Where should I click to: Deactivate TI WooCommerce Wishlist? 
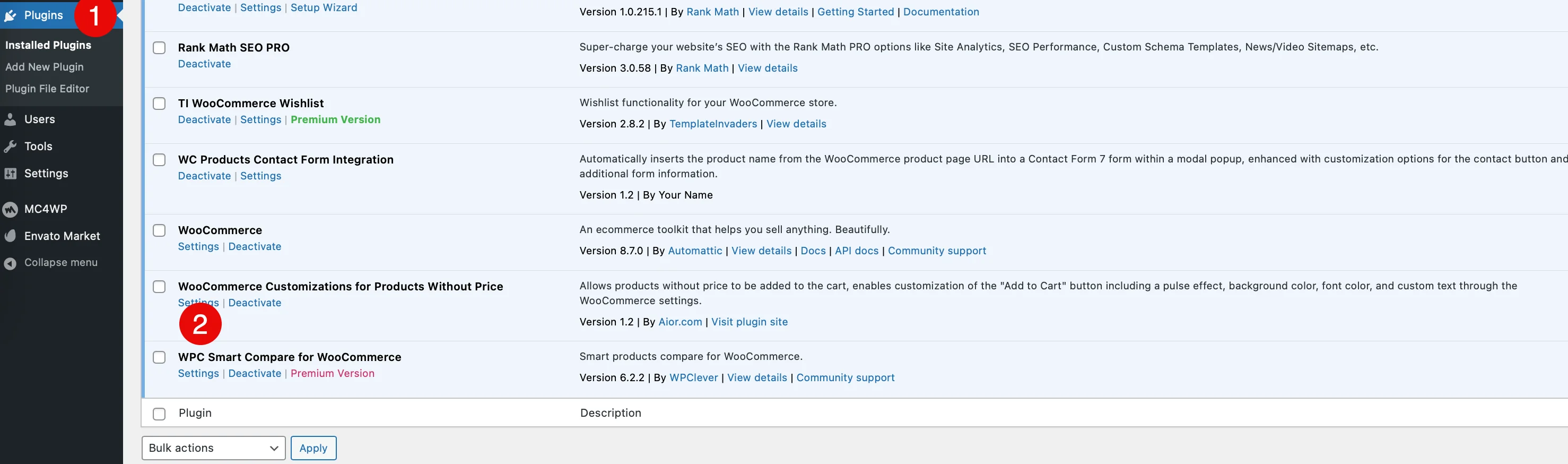coord(205,120)
